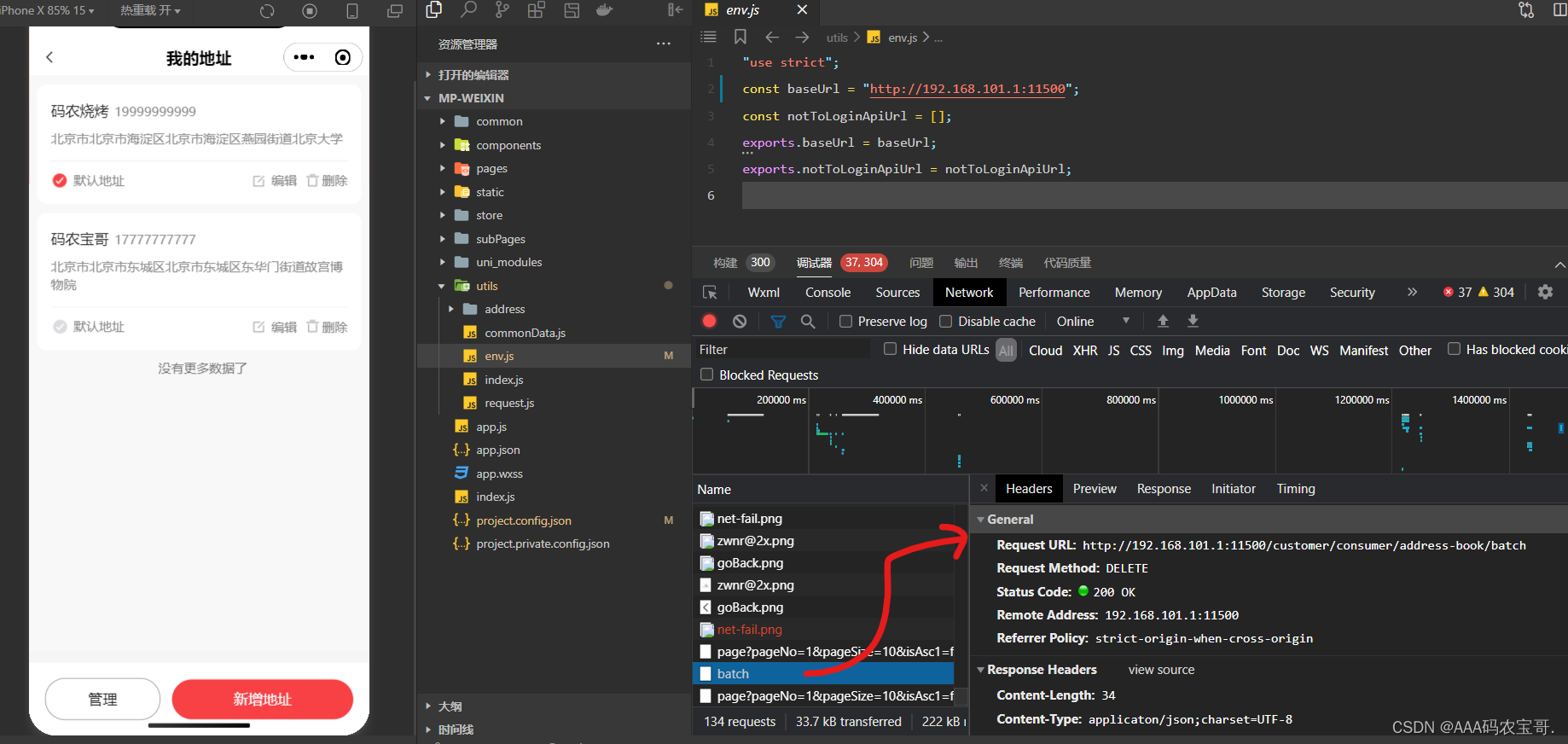Click the navigate back arrow in the editor
The height and width of the screenshot is (744, 1568).
point(772,37)
